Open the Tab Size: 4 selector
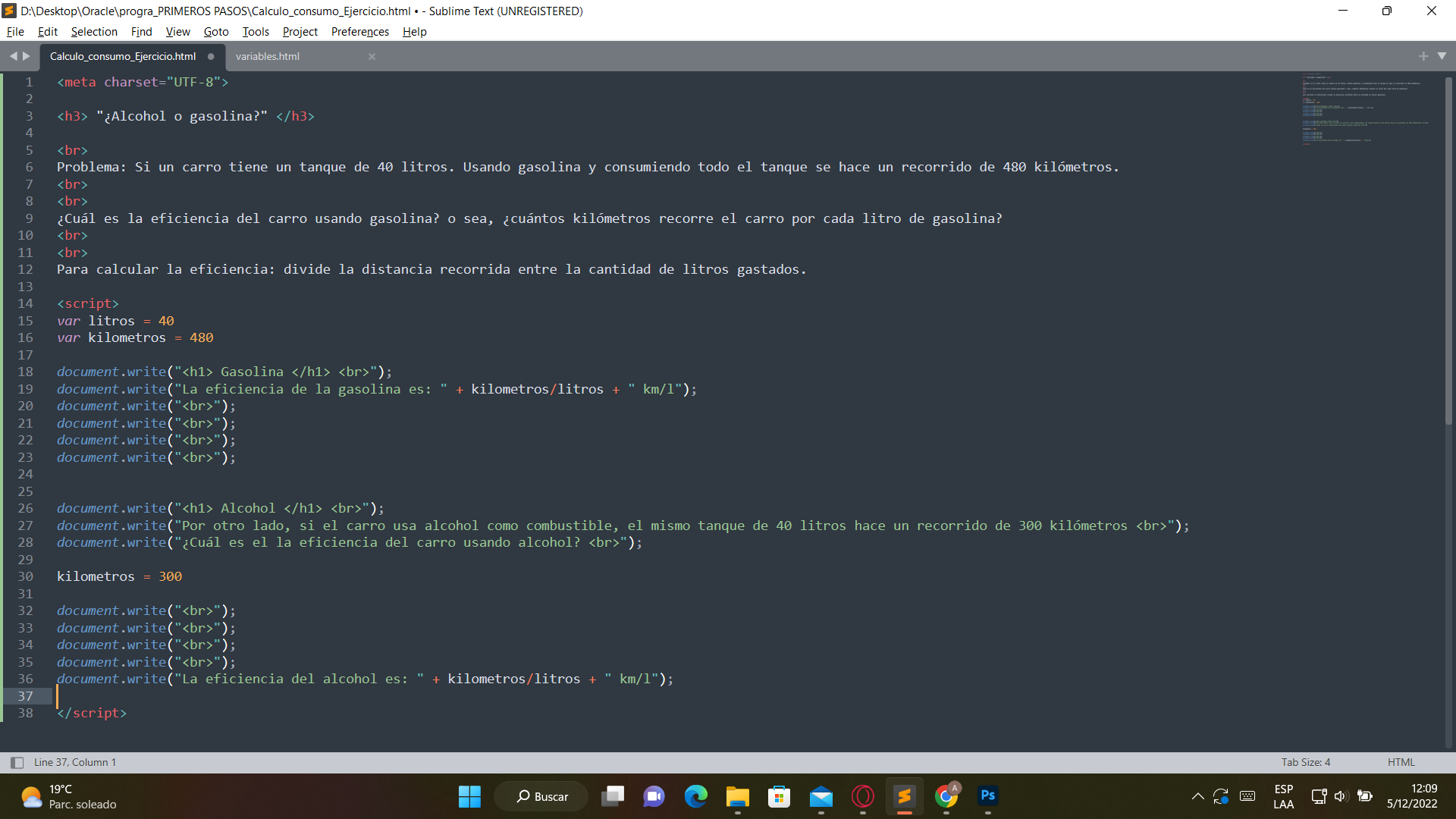Viewport: 1456px width, 819px height. tap(1305, 762)
